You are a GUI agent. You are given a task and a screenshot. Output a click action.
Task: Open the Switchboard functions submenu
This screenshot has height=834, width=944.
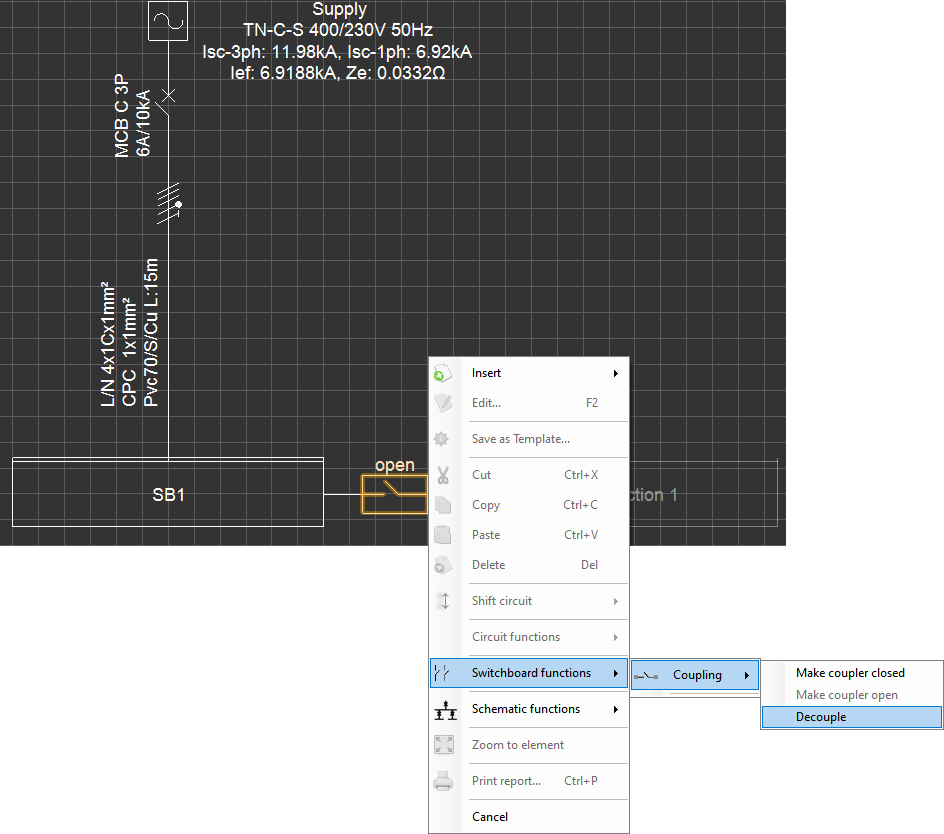pos(529,673)
